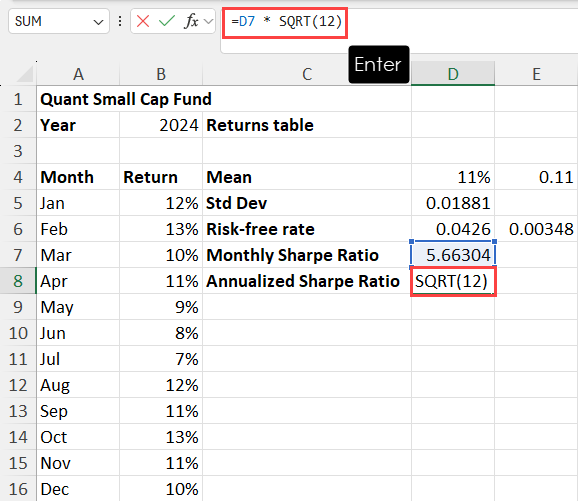Confirm the formula with the green checkmark
The width and height of the screenshot is (578, 501).
coord(167,21)
